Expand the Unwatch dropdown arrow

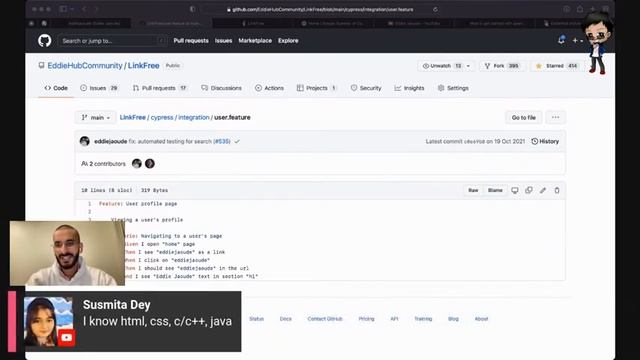tap(469, 66)
